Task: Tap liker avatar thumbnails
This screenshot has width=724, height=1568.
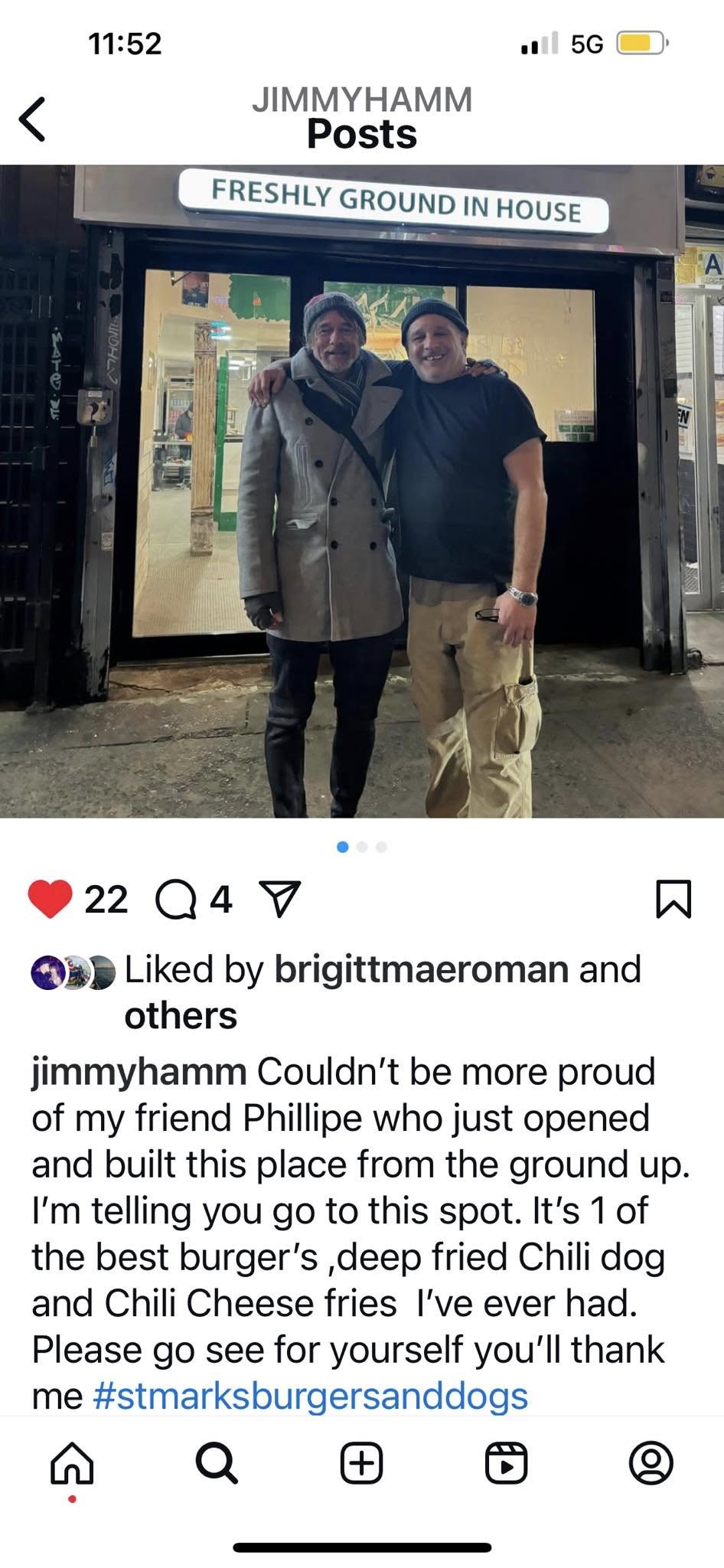Action: tap(73, 972)
